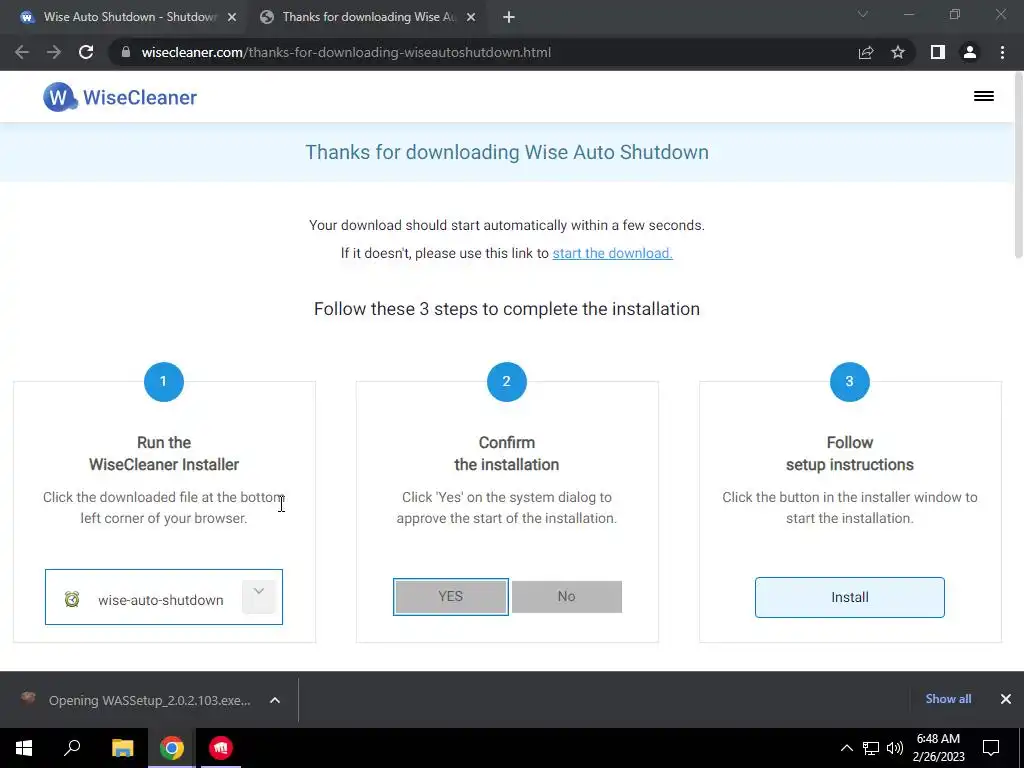
Task: Click the No button
Action: [x=567, y=596]
